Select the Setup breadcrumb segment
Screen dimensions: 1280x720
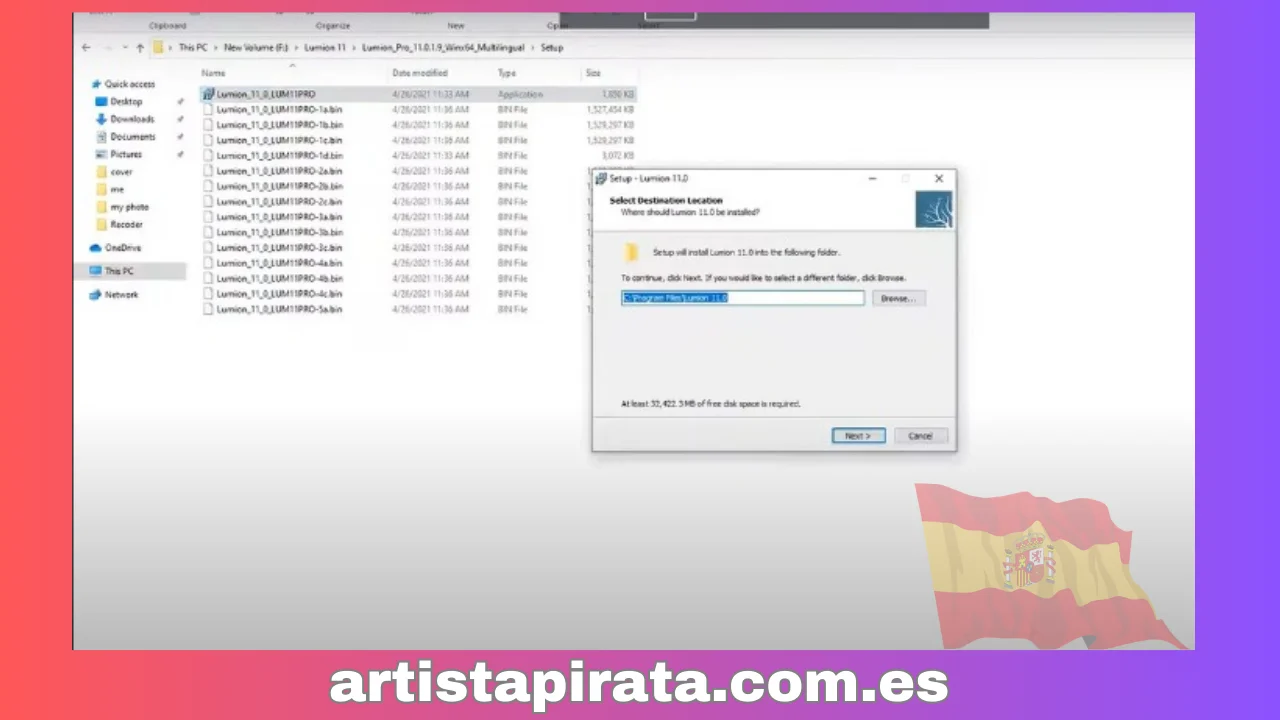click(552, 47)
